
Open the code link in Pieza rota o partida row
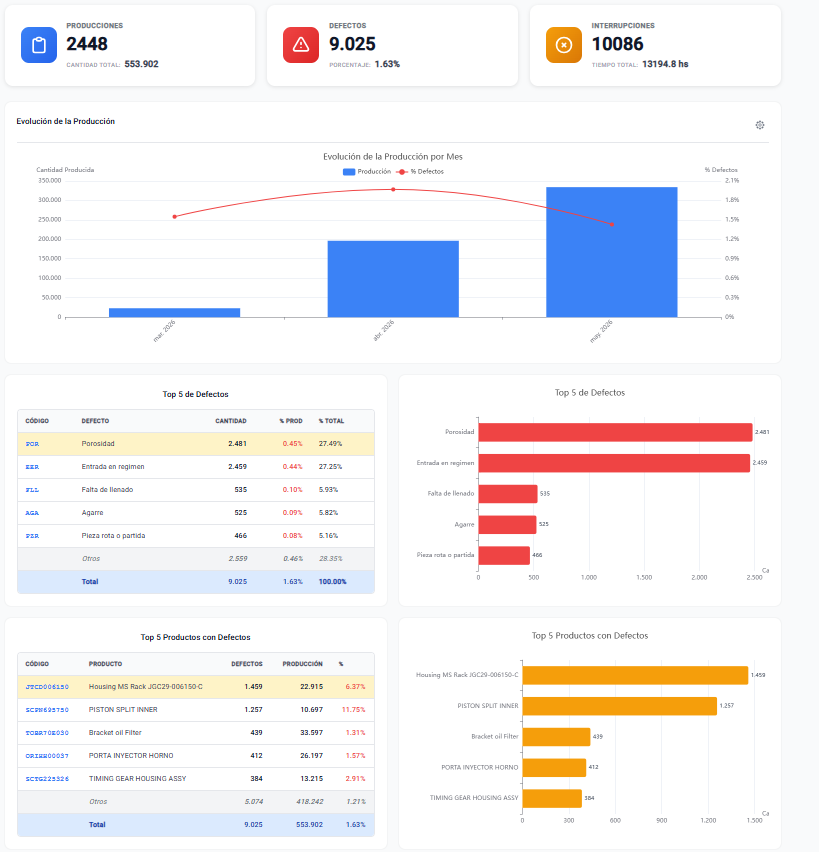32,536
